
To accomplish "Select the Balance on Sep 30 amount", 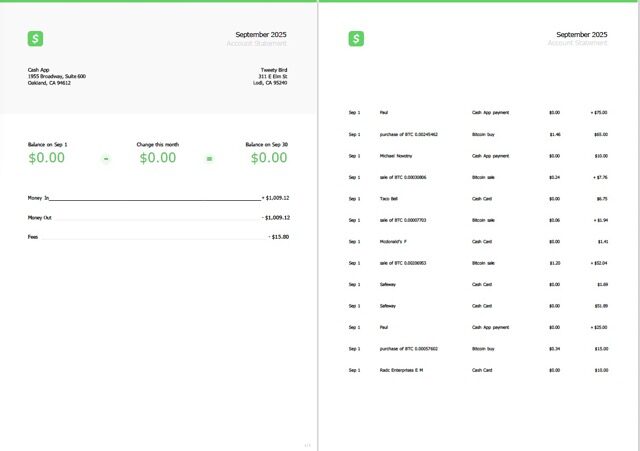I will [x=268, y=158].
